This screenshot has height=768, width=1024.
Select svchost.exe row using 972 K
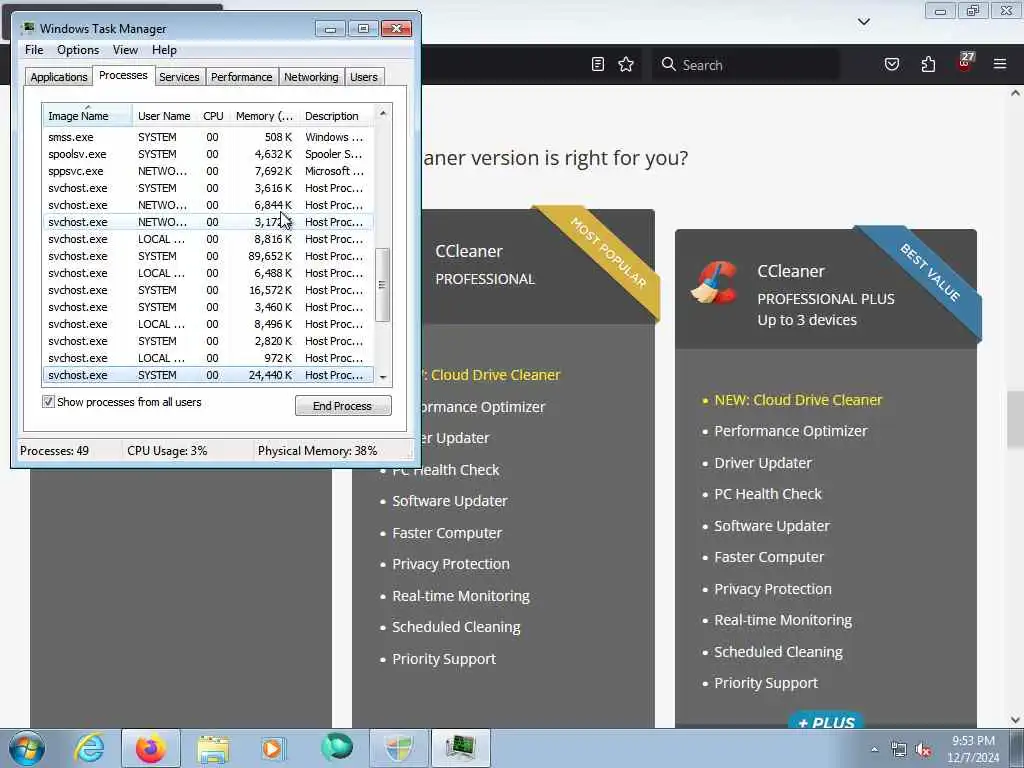pos(208,358)
